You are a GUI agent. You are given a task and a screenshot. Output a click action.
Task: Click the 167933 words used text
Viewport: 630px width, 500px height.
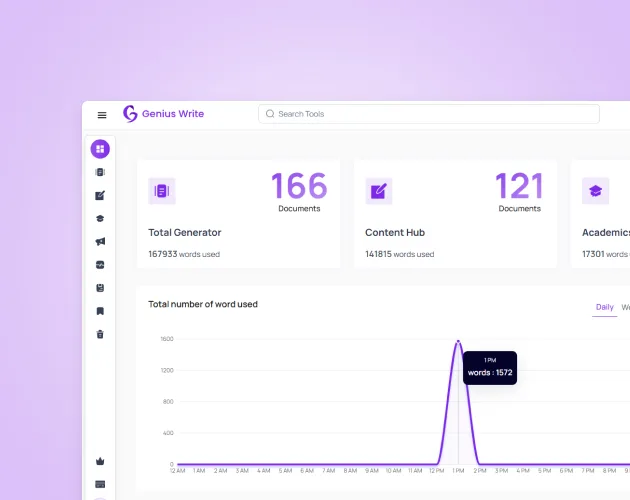click(x=184, y=254)
